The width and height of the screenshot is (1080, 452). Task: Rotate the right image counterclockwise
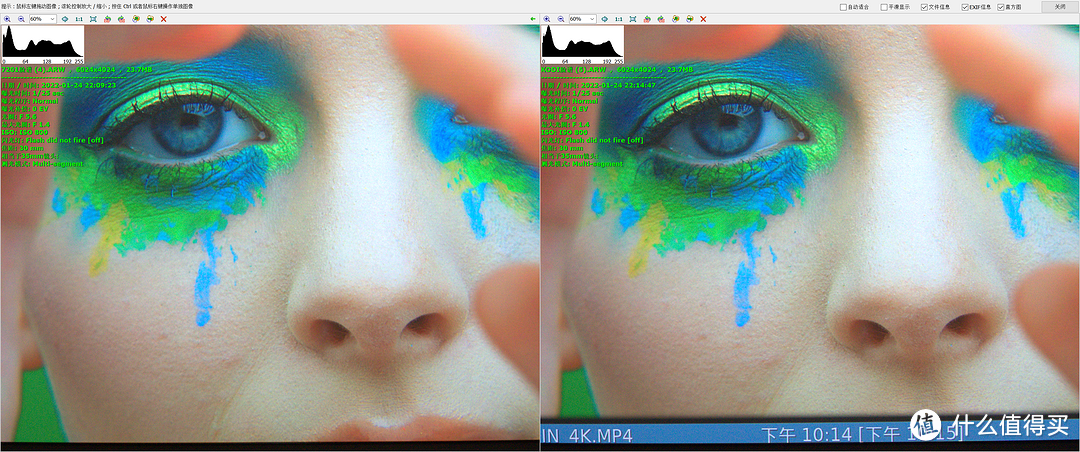[x=647, y=19]
